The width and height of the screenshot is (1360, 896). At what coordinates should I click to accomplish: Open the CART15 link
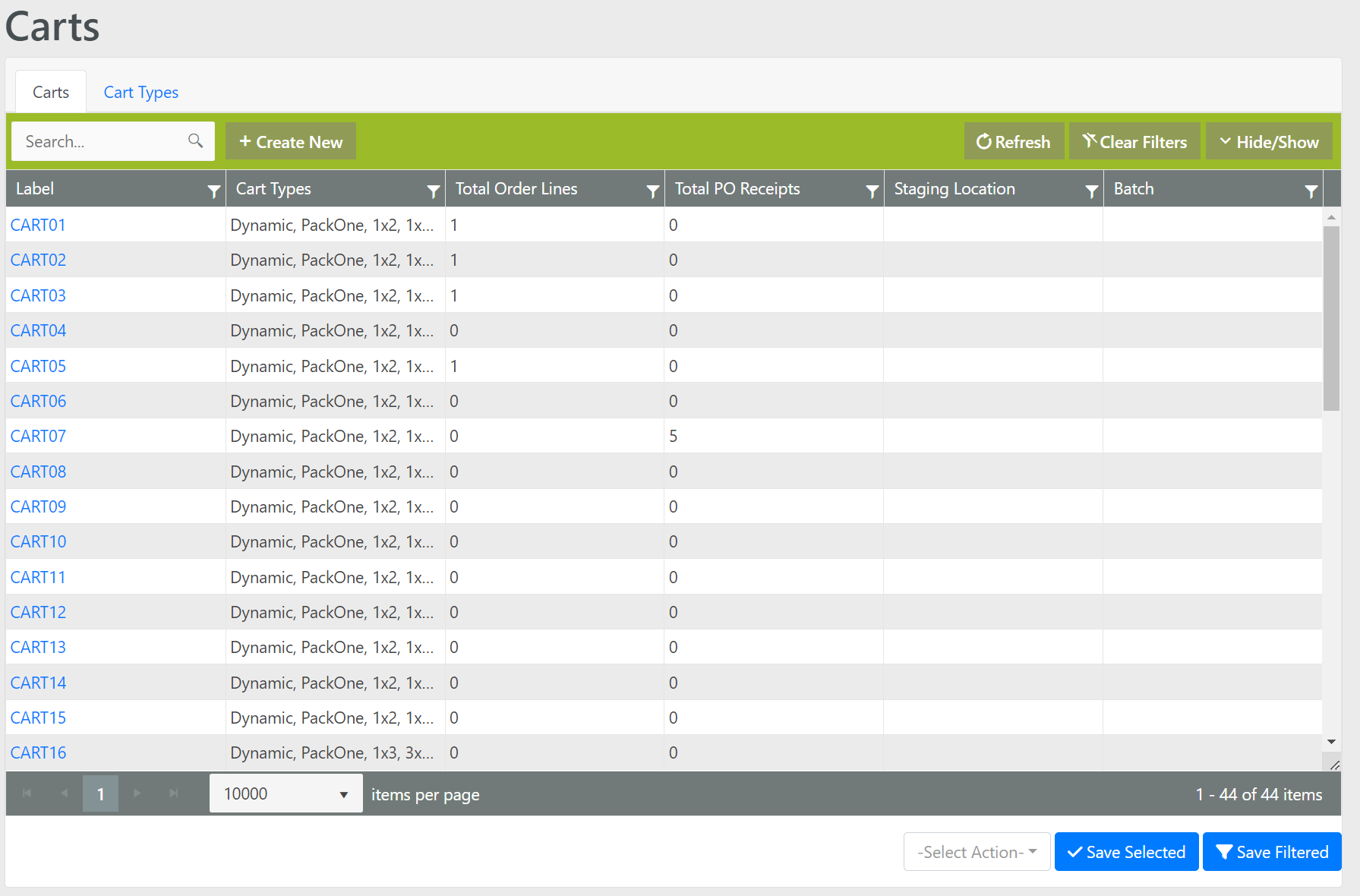38,718
